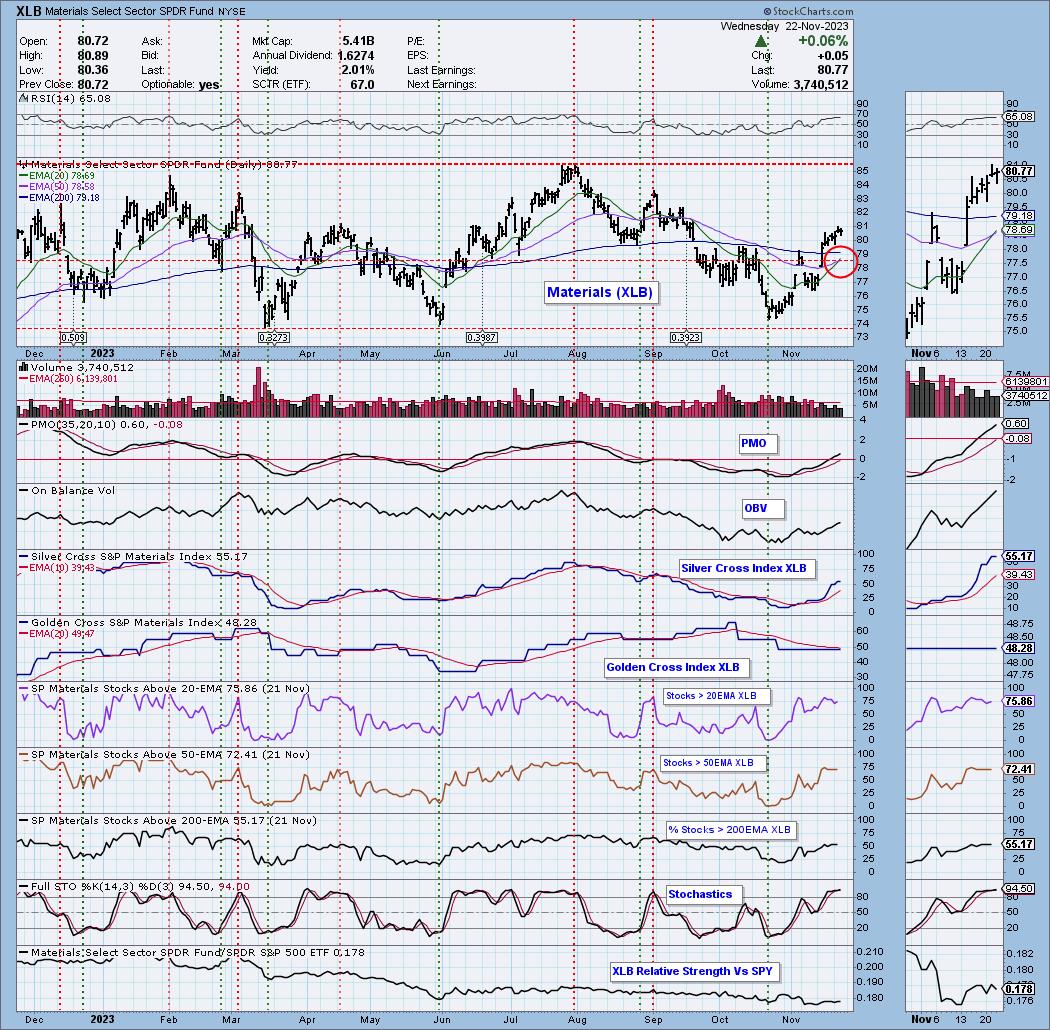Viewport: 1050px width, 1030px height.
Task: Click the 0.178 relative strength value tag
Action: (1019, 989)
